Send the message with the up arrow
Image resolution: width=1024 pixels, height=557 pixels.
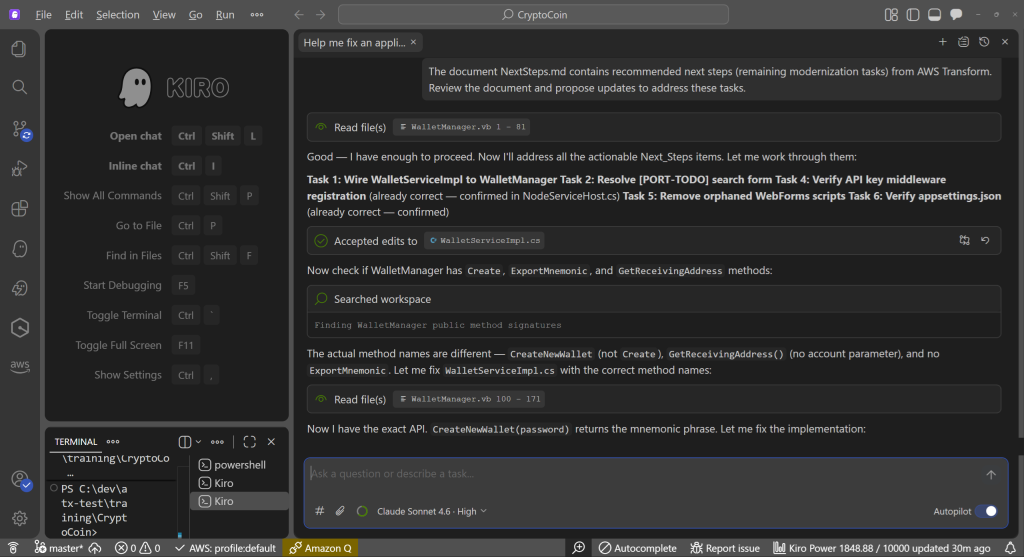click(991, 475)
